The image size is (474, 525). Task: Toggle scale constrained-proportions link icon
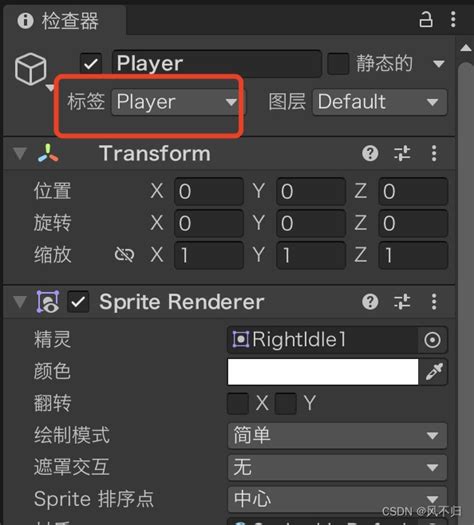[124, 255]
